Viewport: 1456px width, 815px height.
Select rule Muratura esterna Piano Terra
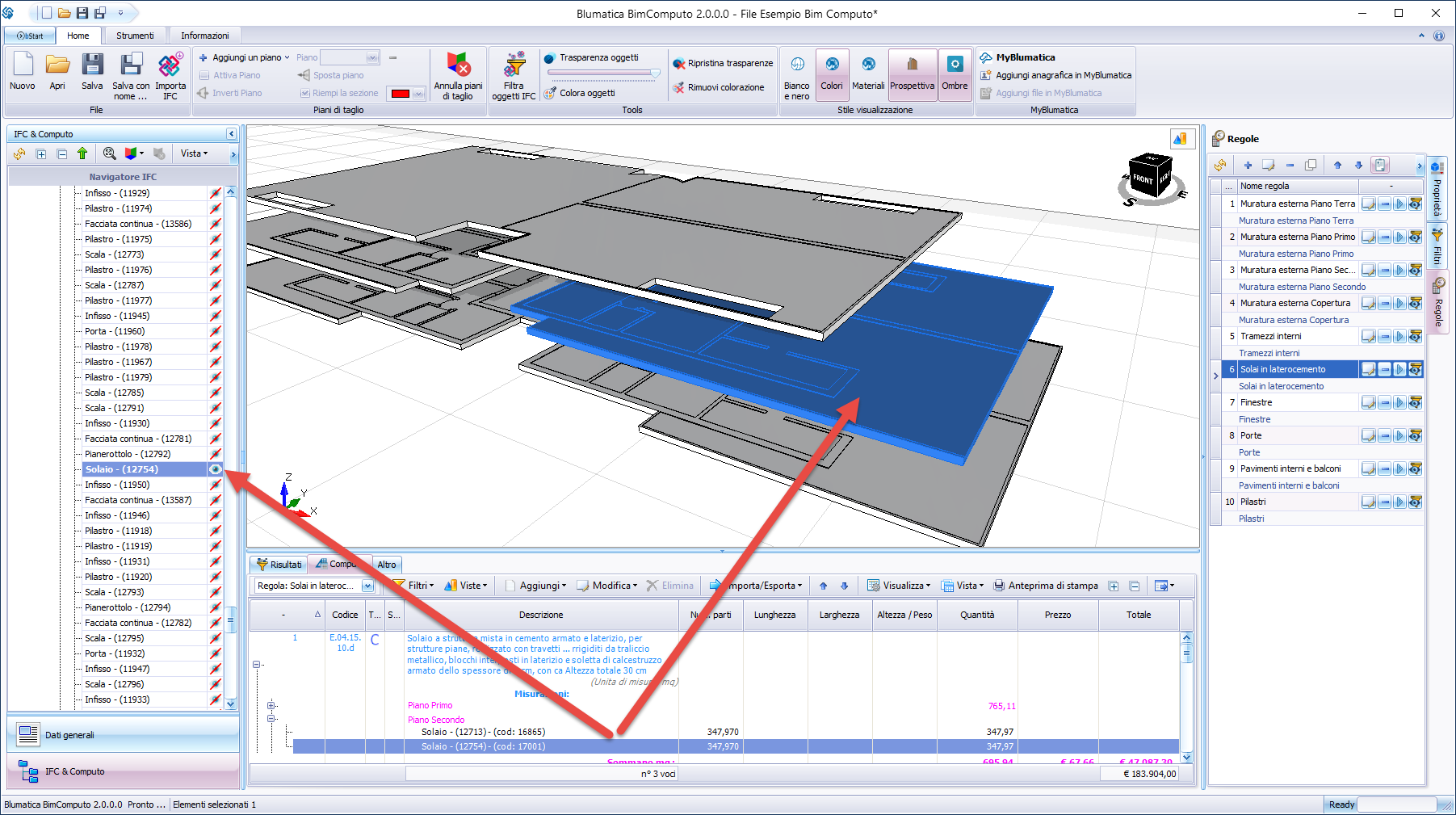1297,204
